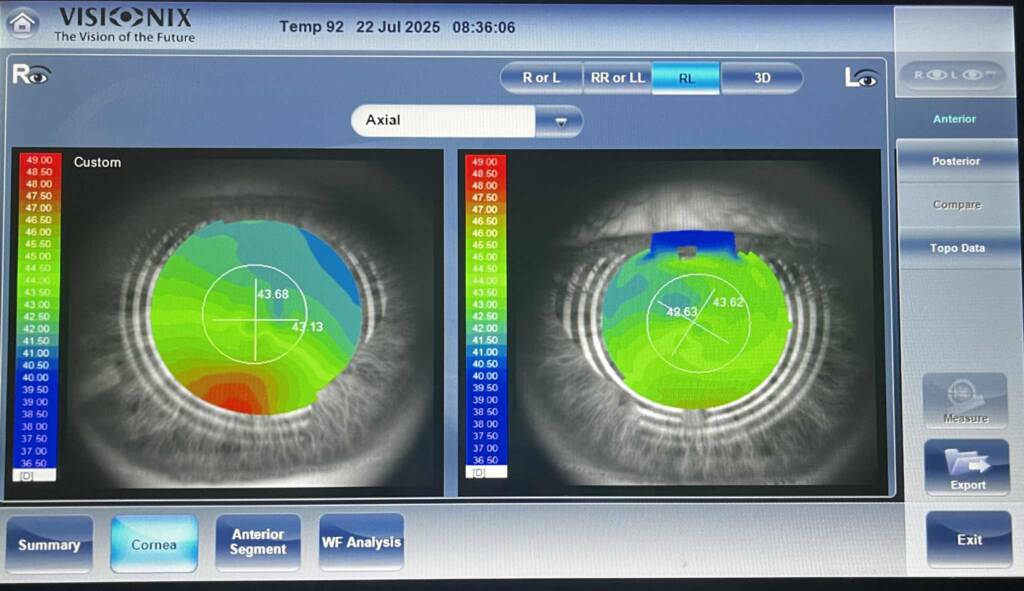This screenshot has height=591, width=1024.
Task: Enable the 3D view mode
Action: pos(762,78)
